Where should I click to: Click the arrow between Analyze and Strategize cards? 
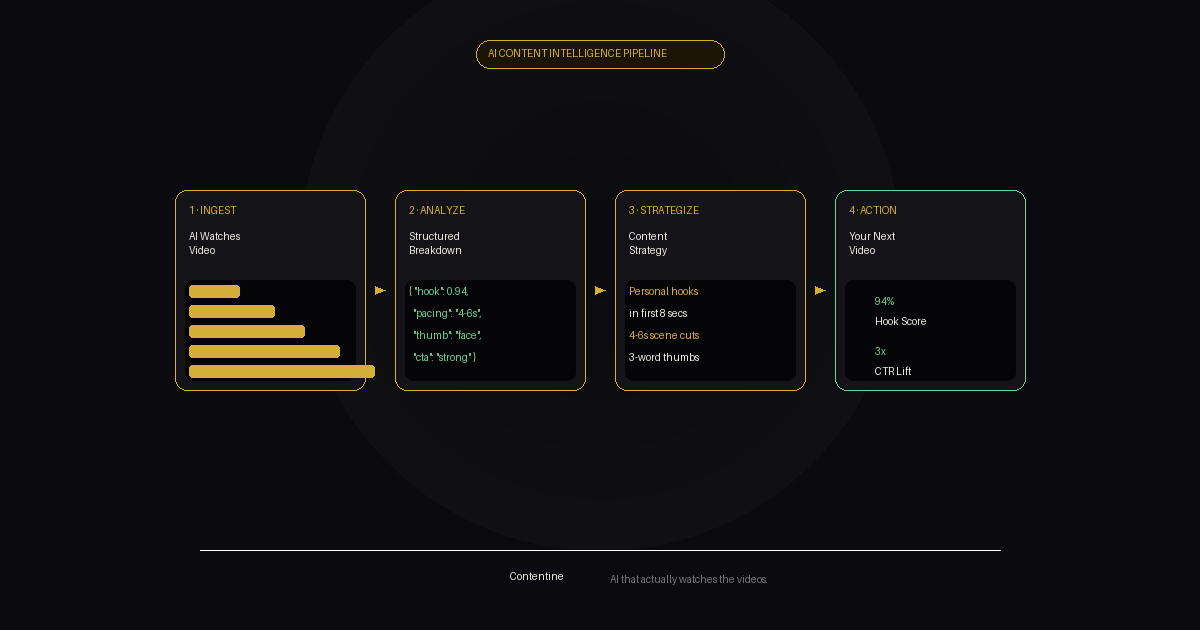(600, 290)
